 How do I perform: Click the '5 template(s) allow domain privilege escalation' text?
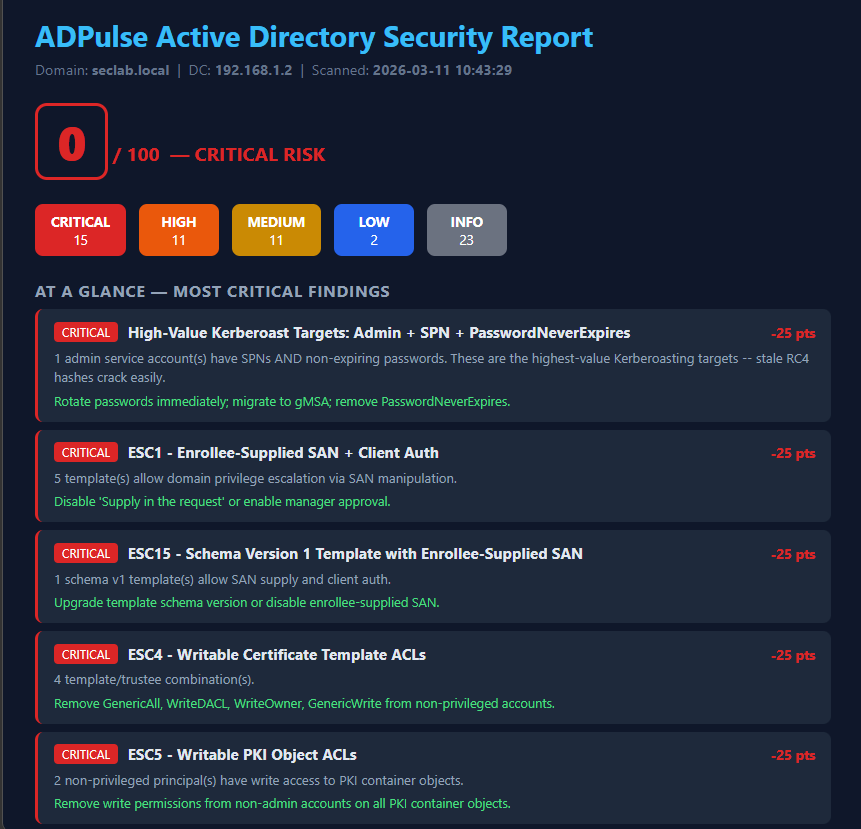pos(255,479)
